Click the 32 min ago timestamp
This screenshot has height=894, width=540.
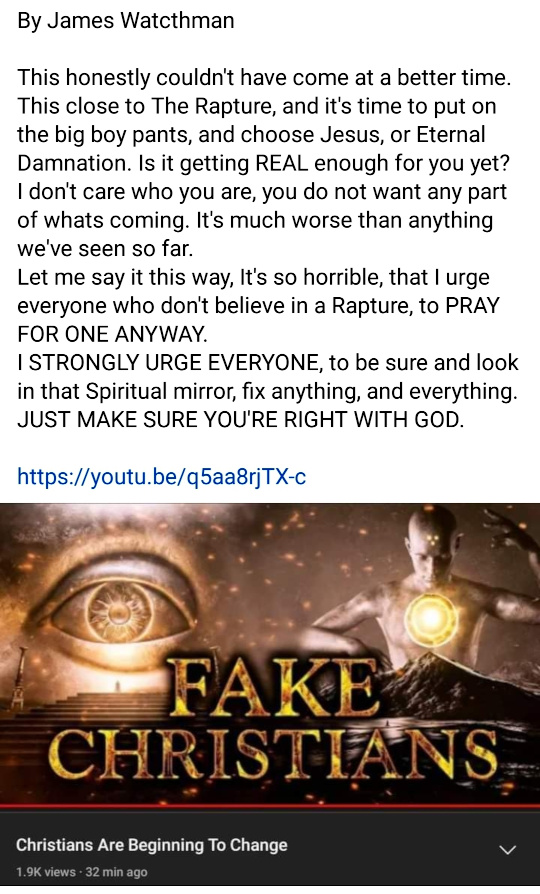click(116, 872)
